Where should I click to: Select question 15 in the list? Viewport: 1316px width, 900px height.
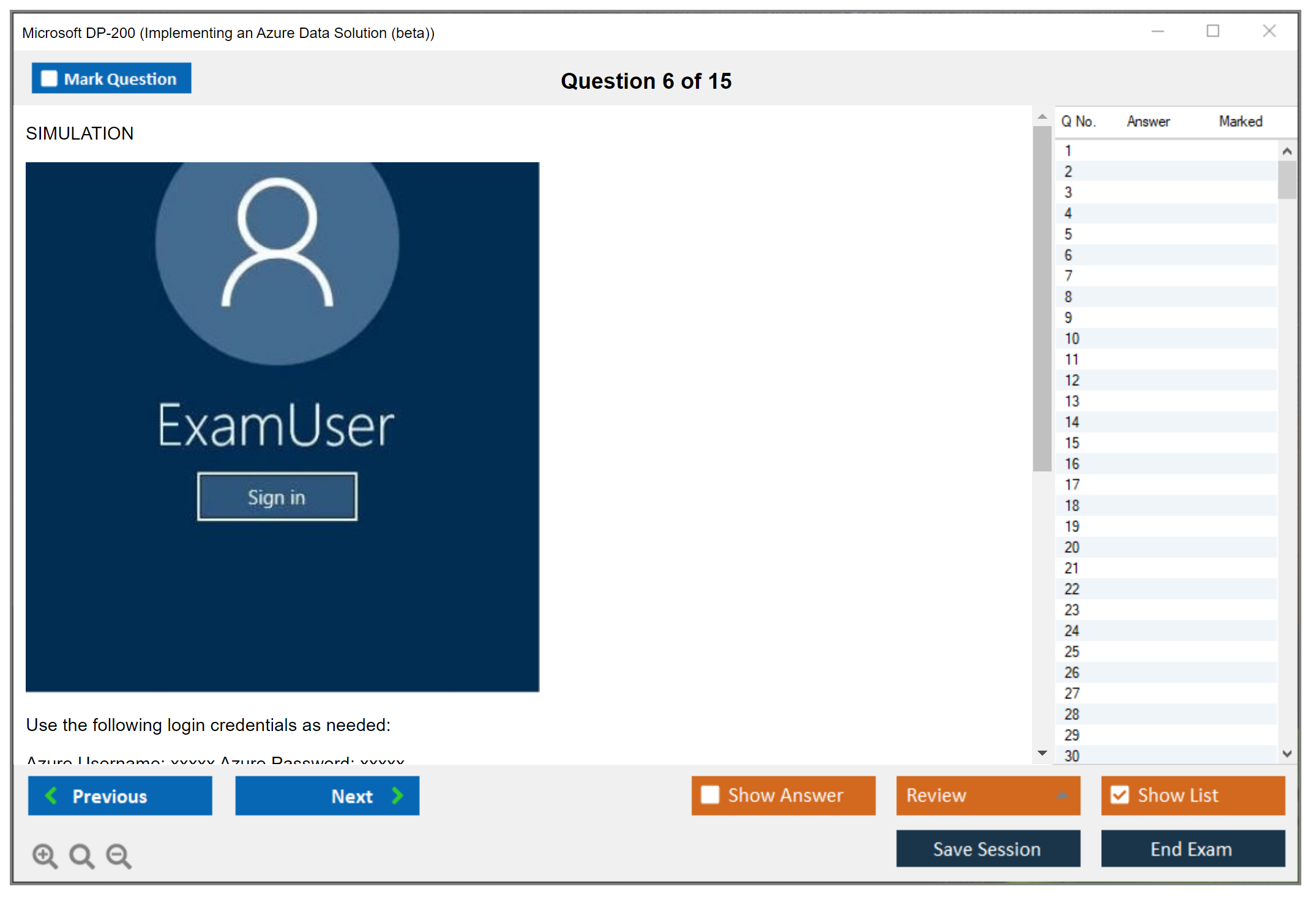(1071, 443)
